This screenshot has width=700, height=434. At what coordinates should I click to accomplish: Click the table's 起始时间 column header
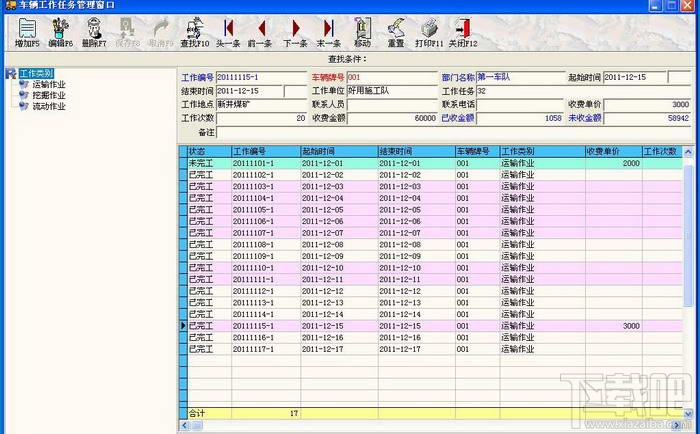(x=339, y=151)
